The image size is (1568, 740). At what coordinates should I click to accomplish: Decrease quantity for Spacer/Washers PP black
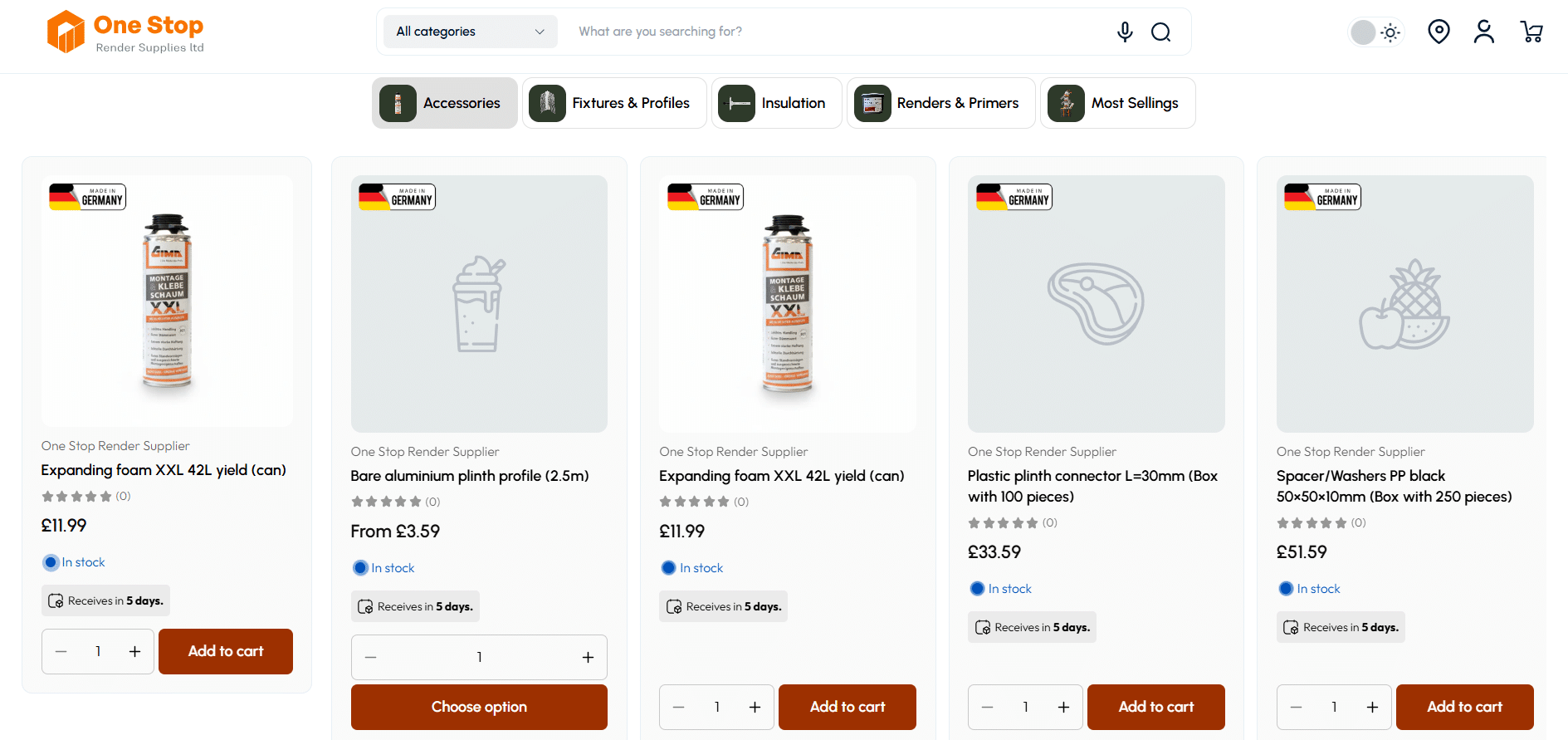tap(1297, 707)
